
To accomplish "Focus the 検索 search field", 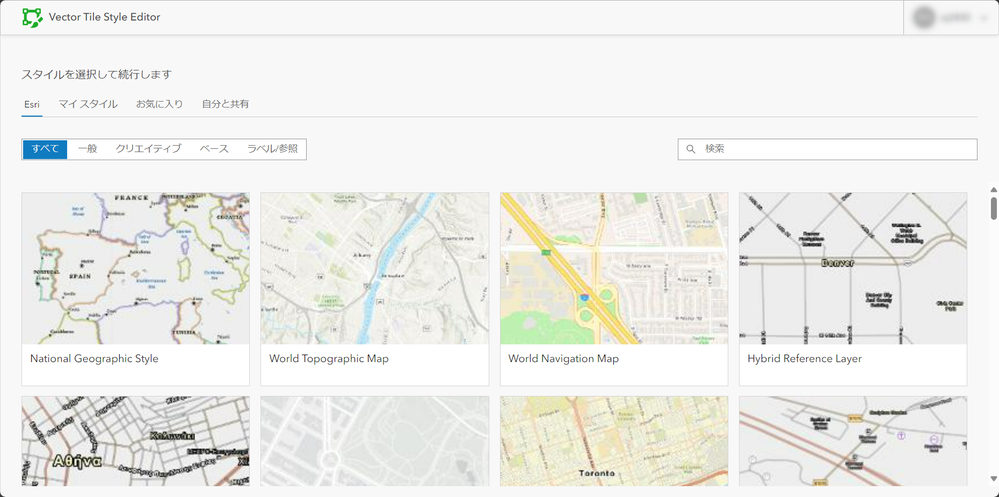I will pyautogui.click(x=835, y=149).
